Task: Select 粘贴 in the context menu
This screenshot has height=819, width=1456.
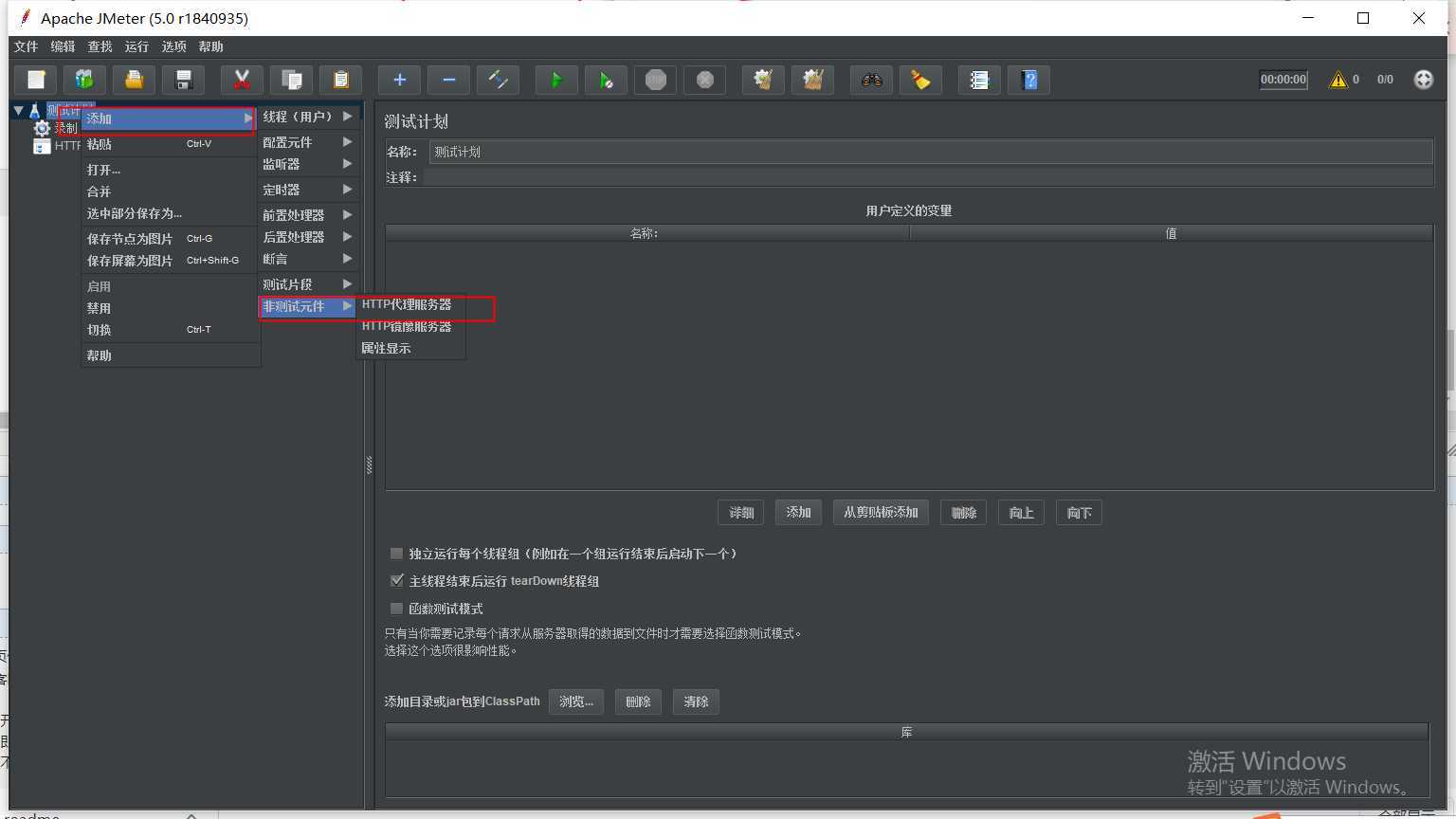Action: (x=170, y=144)
